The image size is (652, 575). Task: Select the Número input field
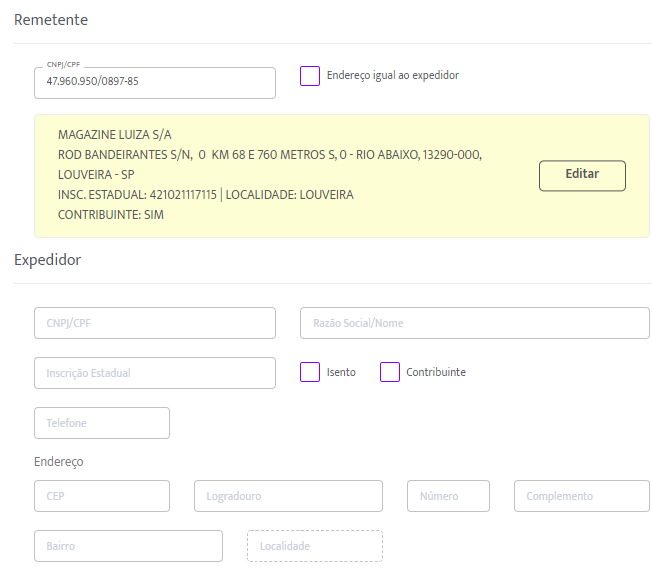448,496
